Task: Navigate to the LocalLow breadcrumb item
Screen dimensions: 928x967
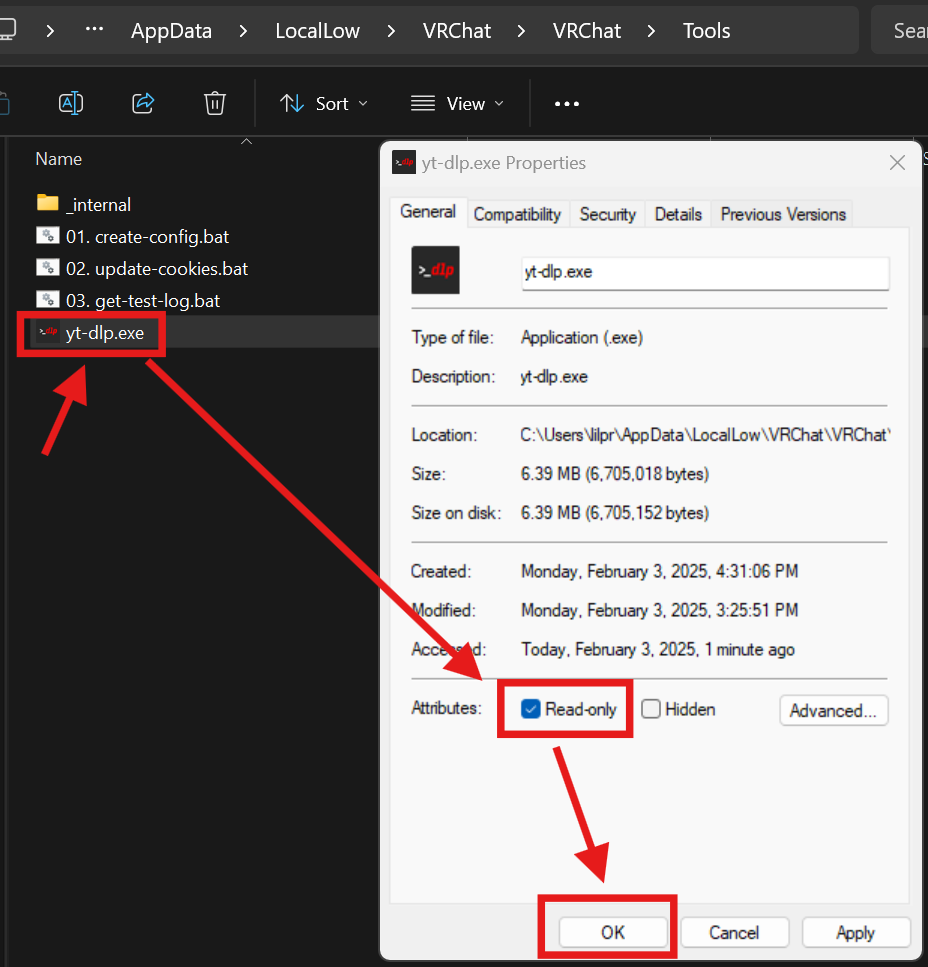Action: (x=317, y=30)
